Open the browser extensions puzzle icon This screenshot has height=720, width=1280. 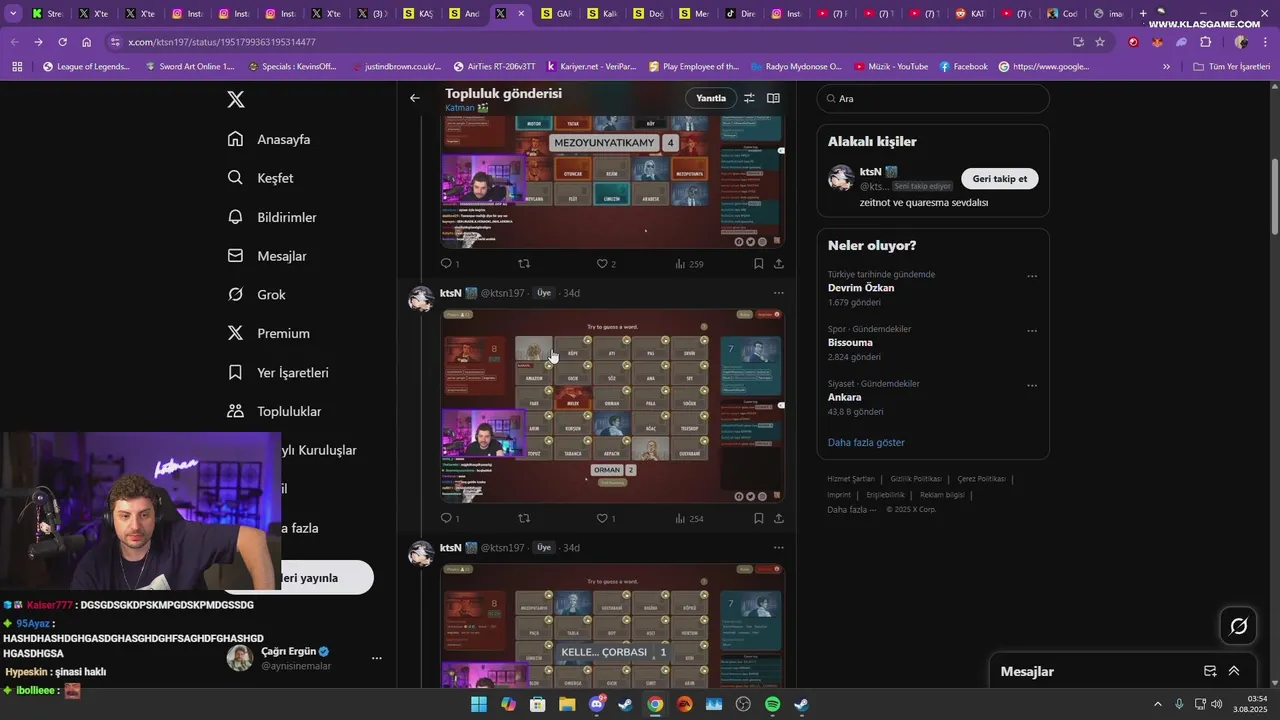click(1205, 42)
